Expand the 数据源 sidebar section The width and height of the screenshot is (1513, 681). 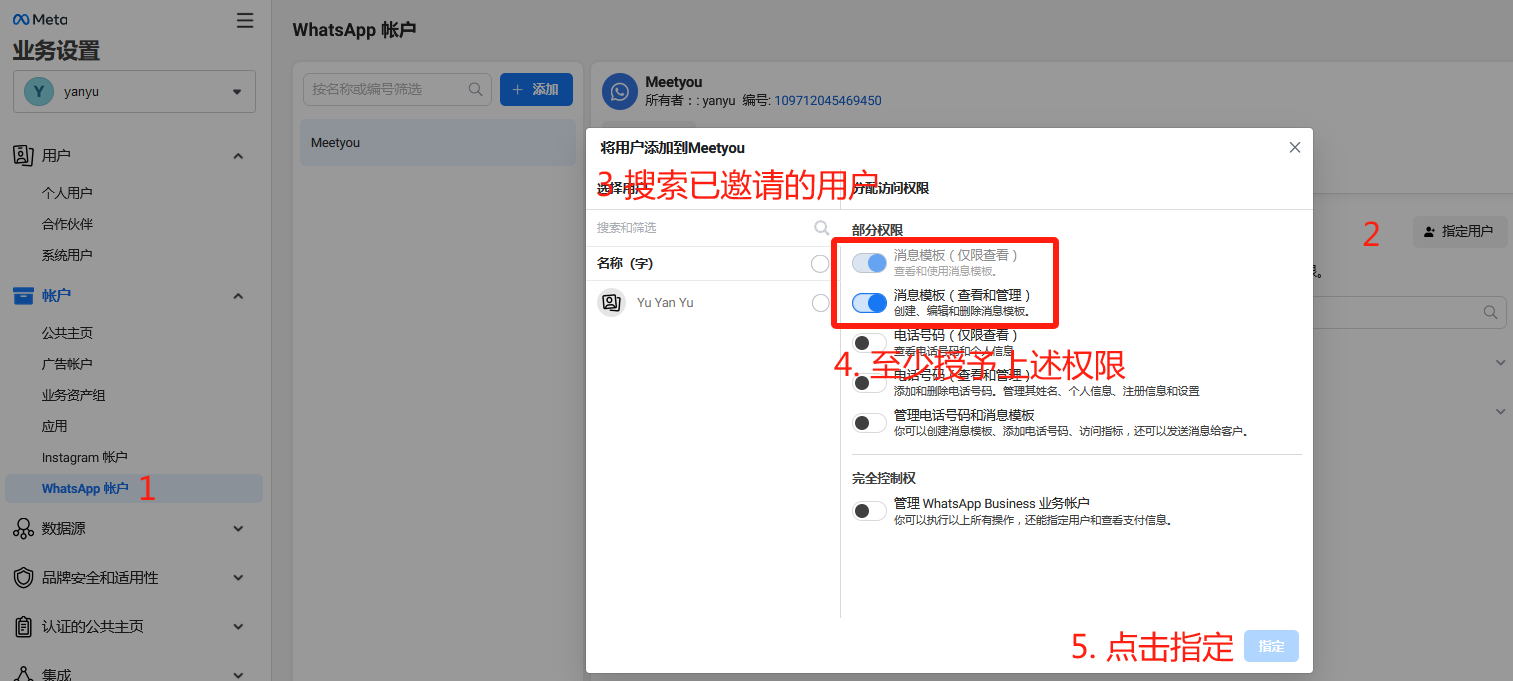[238, 528]
